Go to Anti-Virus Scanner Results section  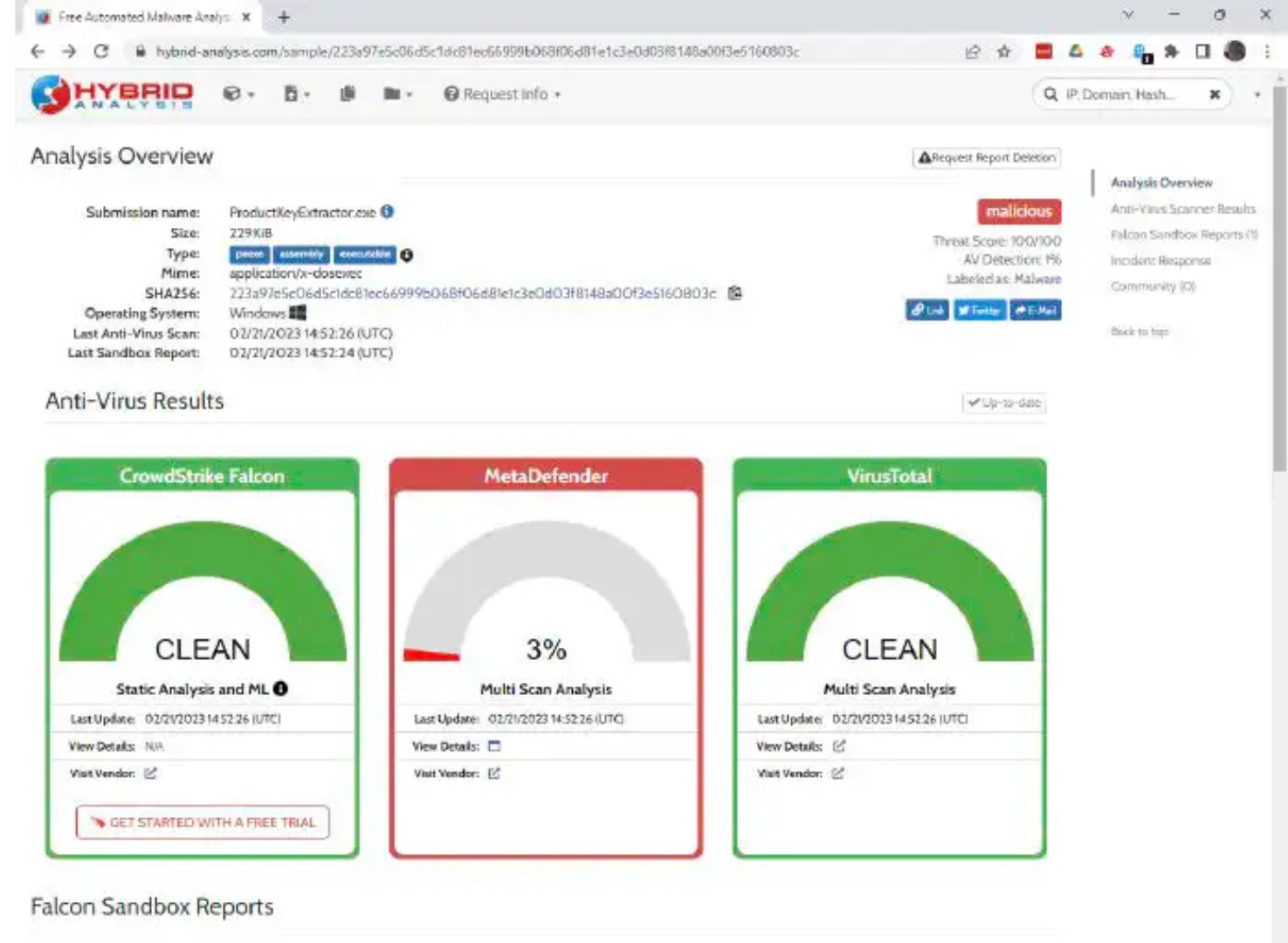(1182, 209)
